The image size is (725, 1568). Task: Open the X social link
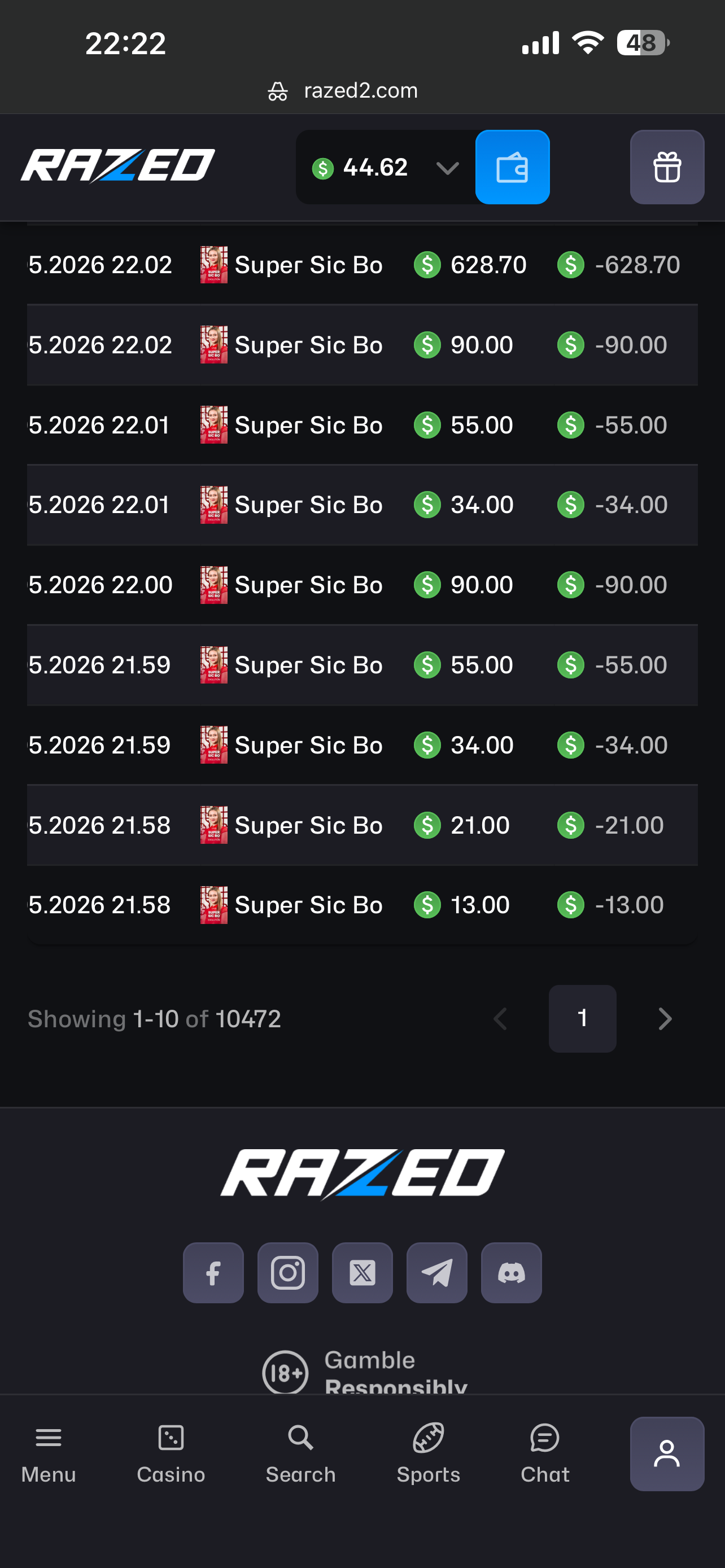pos(362,1273)
